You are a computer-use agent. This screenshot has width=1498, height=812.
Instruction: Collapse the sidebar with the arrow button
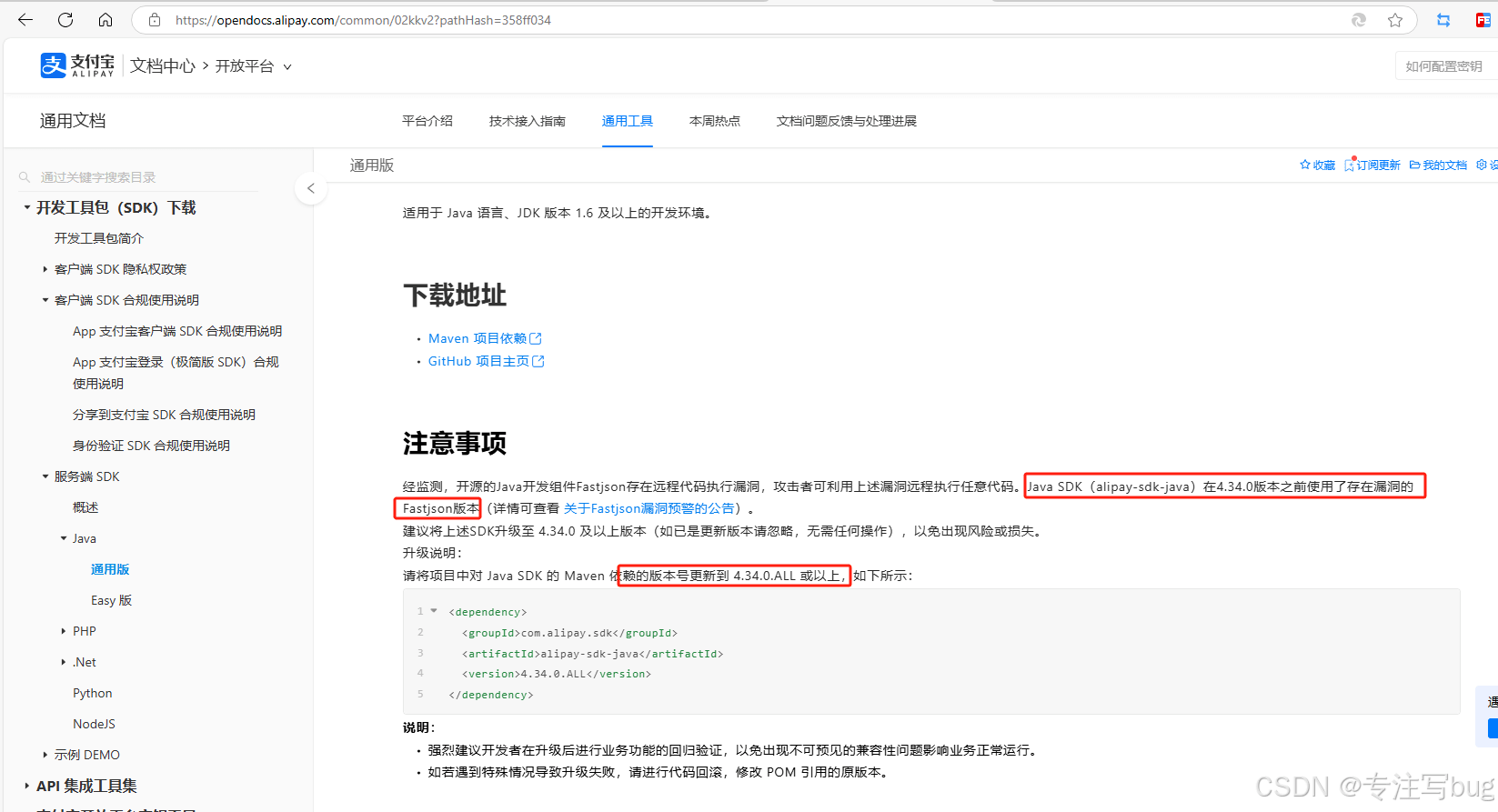pos(311,188)
